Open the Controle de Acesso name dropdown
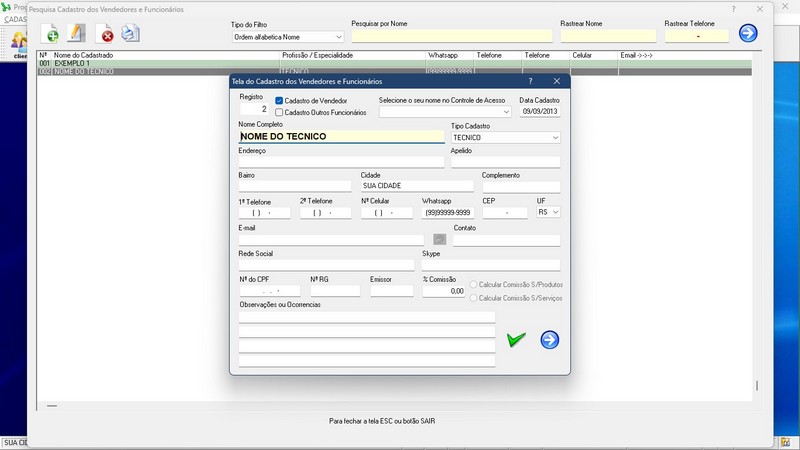This screenshot has height=450, width=800. 444,111
